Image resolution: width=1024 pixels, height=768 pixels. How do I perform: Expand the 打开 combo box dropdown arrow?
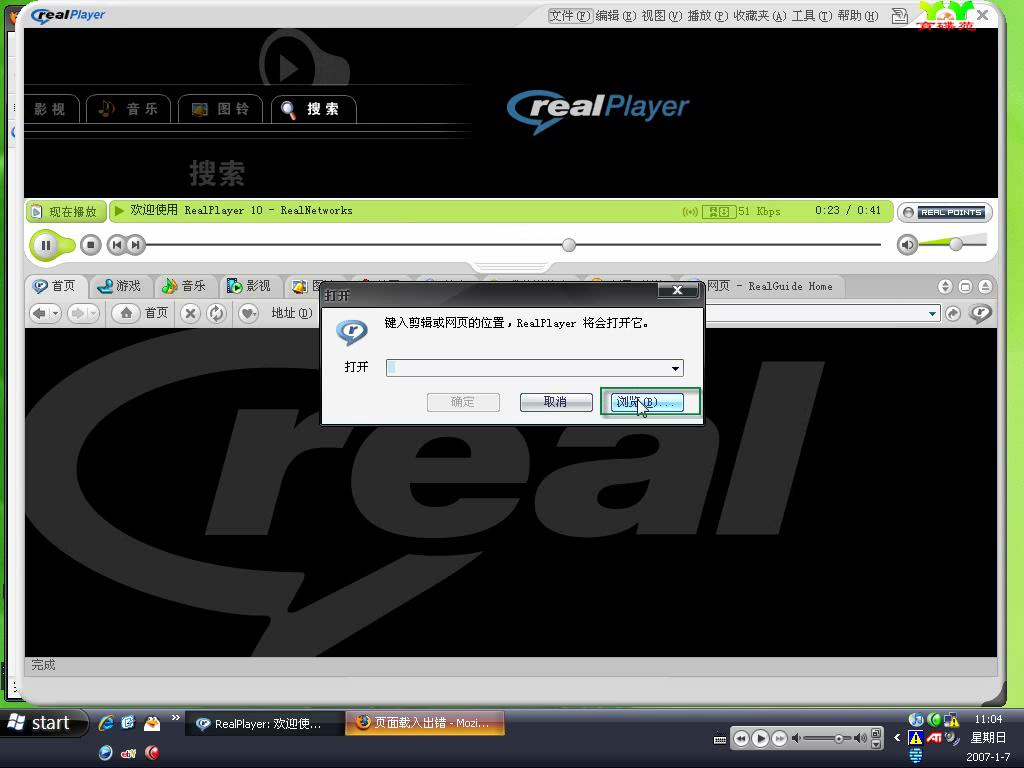[x=675, y=368]
